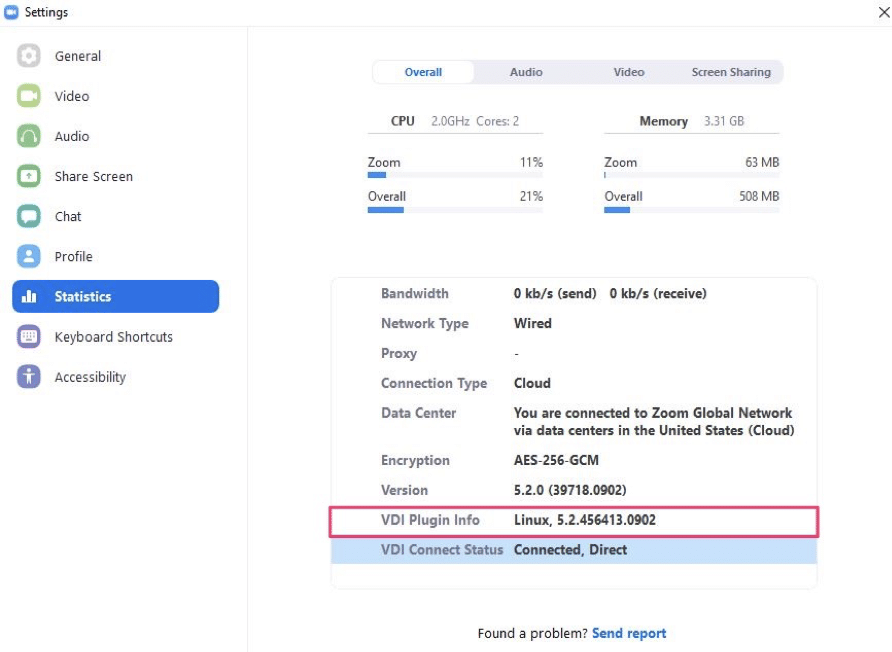Click the "0 kb/s (receive)" bandwidth value
Image resolution: width=892 pixels, height=652 pixels.
pyautogui.click(x=658, y=294)
